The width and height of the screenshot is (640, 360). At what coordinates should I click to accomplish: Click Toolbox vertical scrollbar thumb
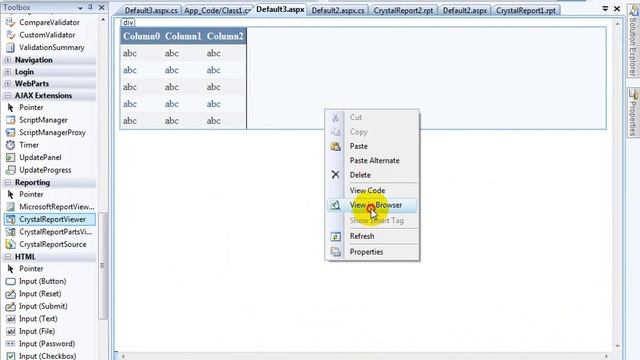pyautogui.click(x=102, y=265)
